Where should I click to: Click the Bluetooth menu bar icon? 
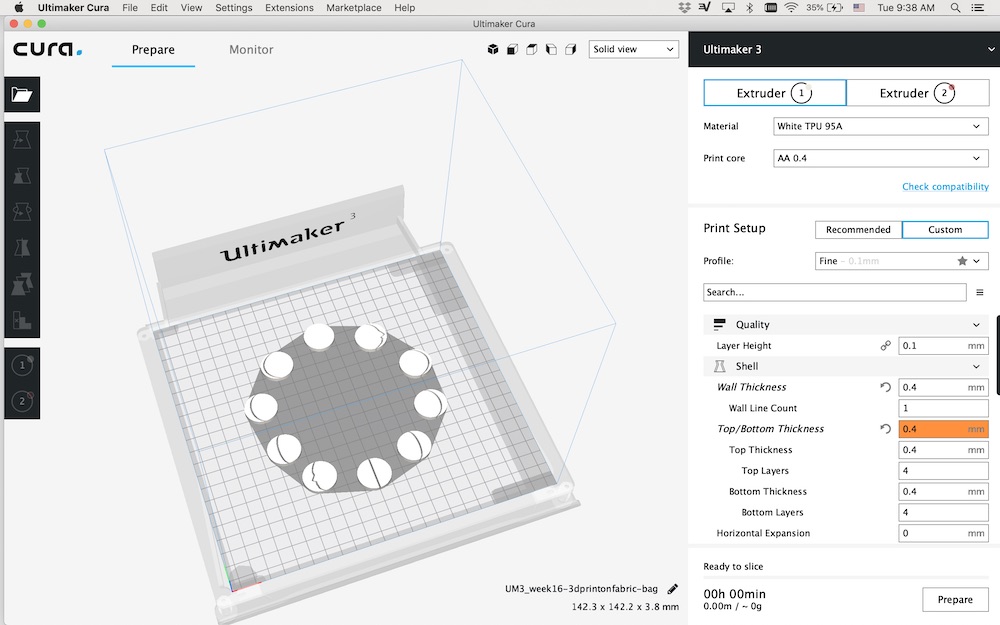750,8
